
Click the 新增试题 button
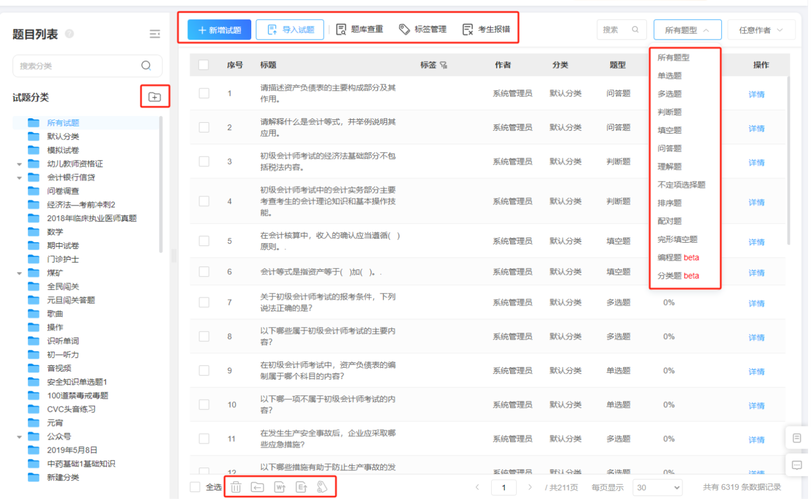tap(219, 30)
